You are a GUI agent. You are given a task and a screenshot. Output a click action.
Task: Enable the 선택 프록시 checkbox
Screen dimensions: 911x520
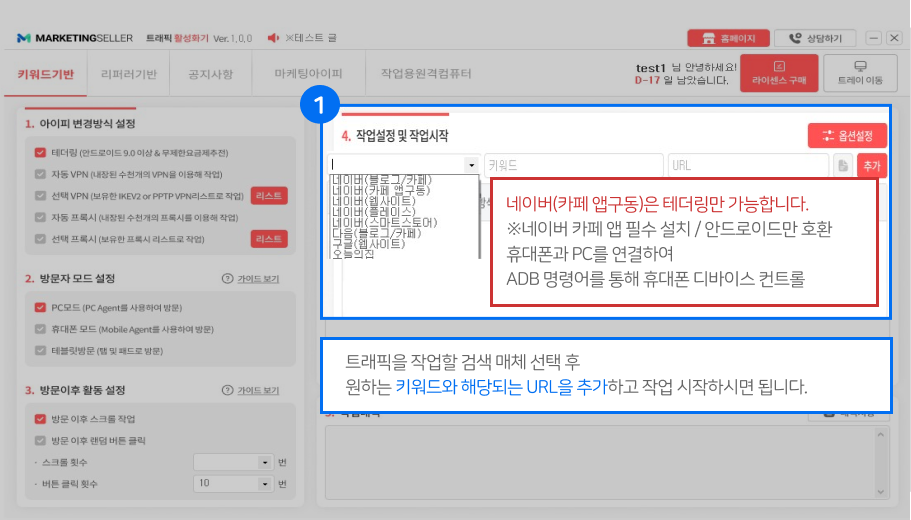tap(40, 239)
